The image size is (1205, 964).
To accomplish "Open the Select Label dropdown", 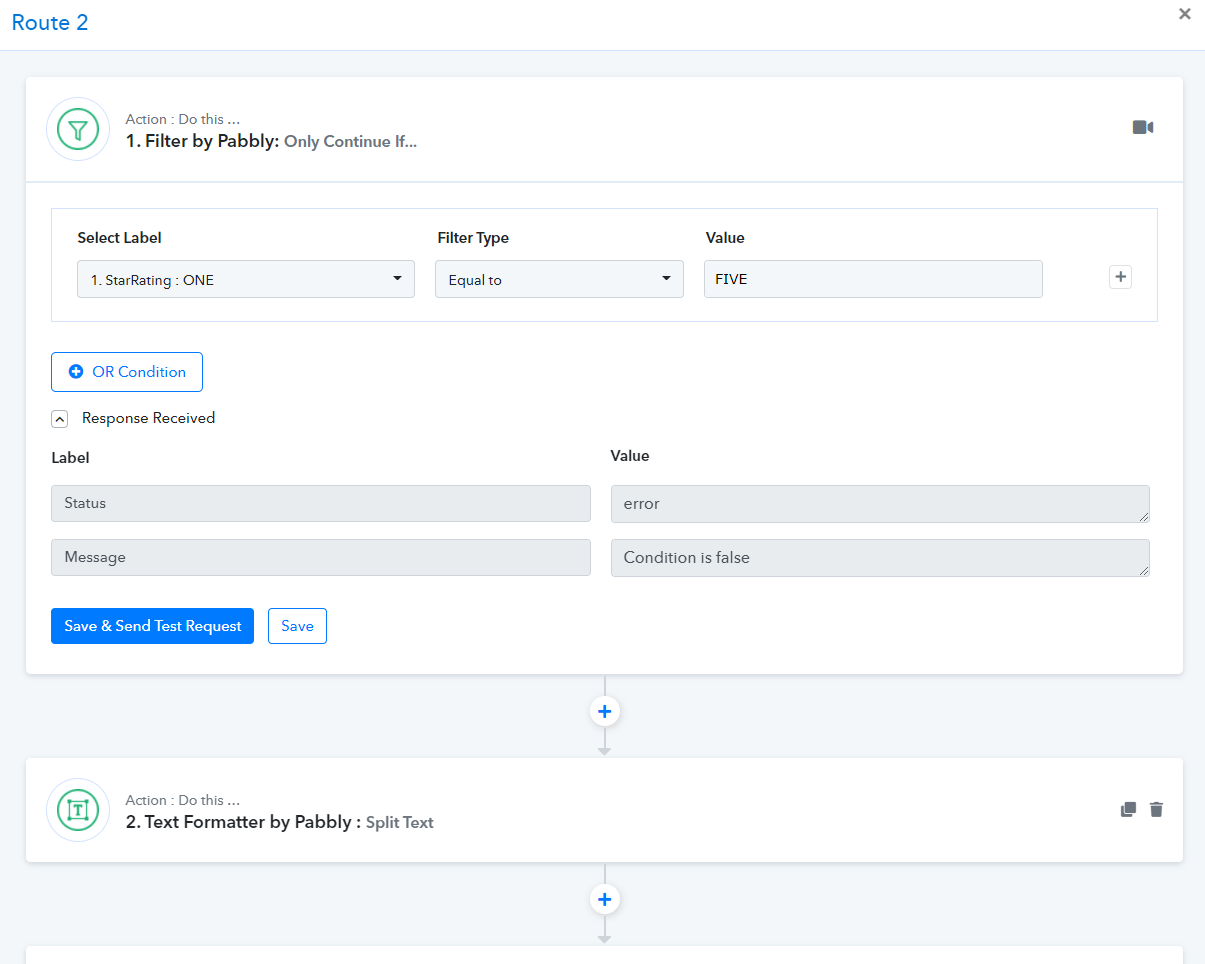I will point(246,280).
